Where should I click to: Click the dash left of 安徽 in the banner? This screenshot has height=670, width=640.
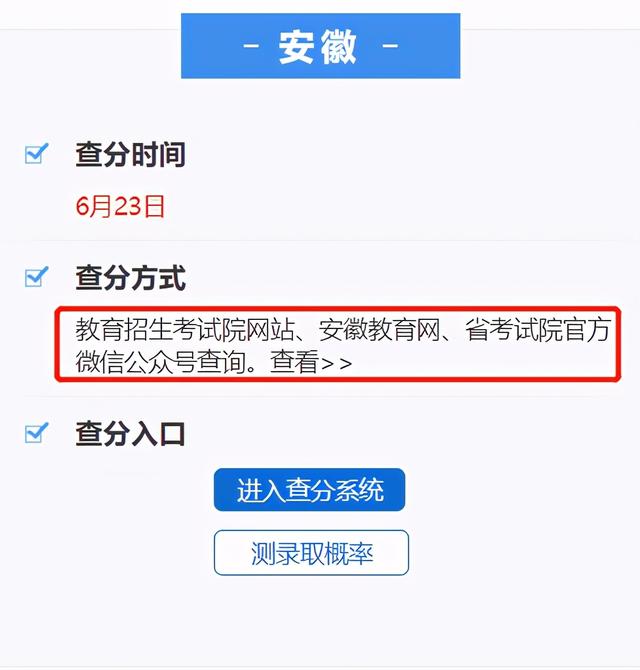click(x=251, y=45)
